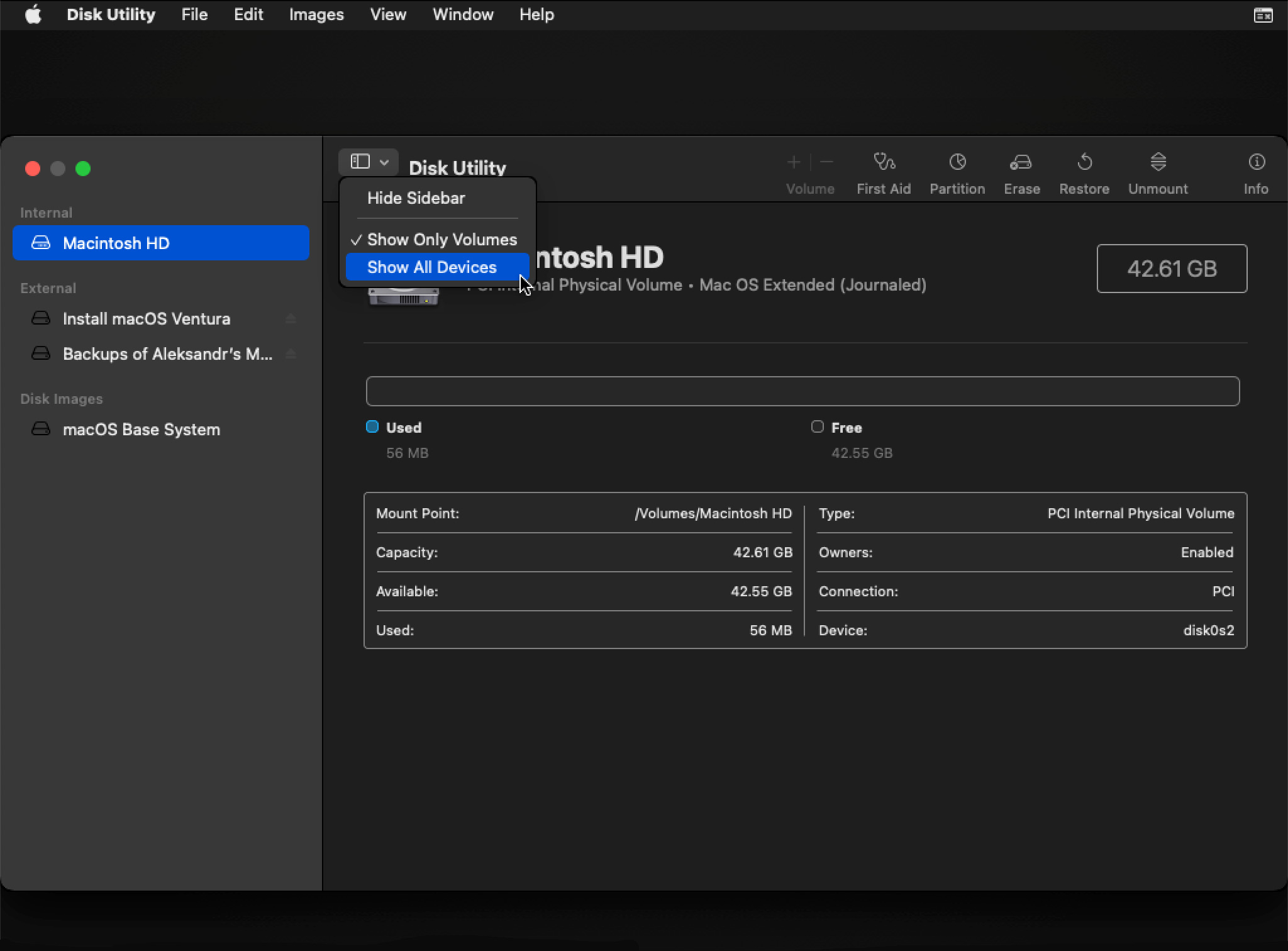The height and width of the screenshot is (951, 1288).
Task: Click the 56 MB value under Used legend
Action: (407, 453)
